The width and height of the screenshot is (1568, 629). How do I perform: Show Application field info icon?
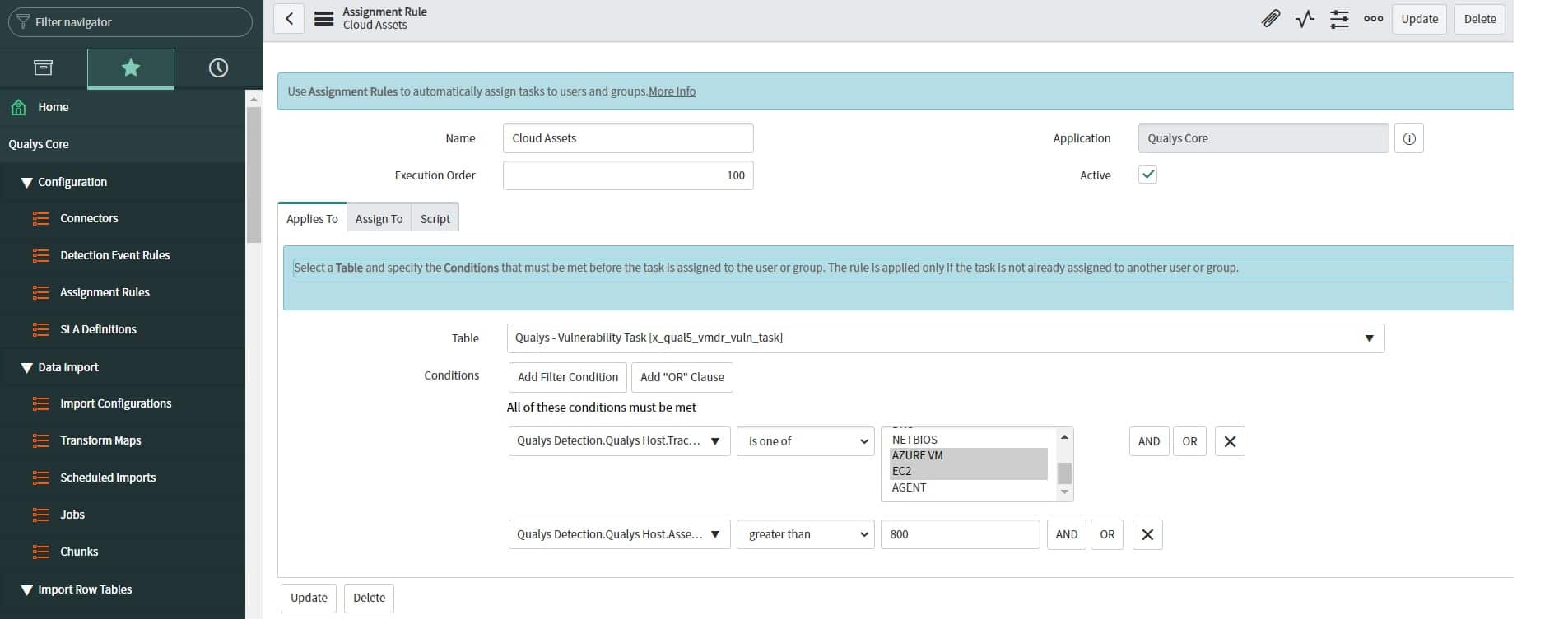[1409, 138]
